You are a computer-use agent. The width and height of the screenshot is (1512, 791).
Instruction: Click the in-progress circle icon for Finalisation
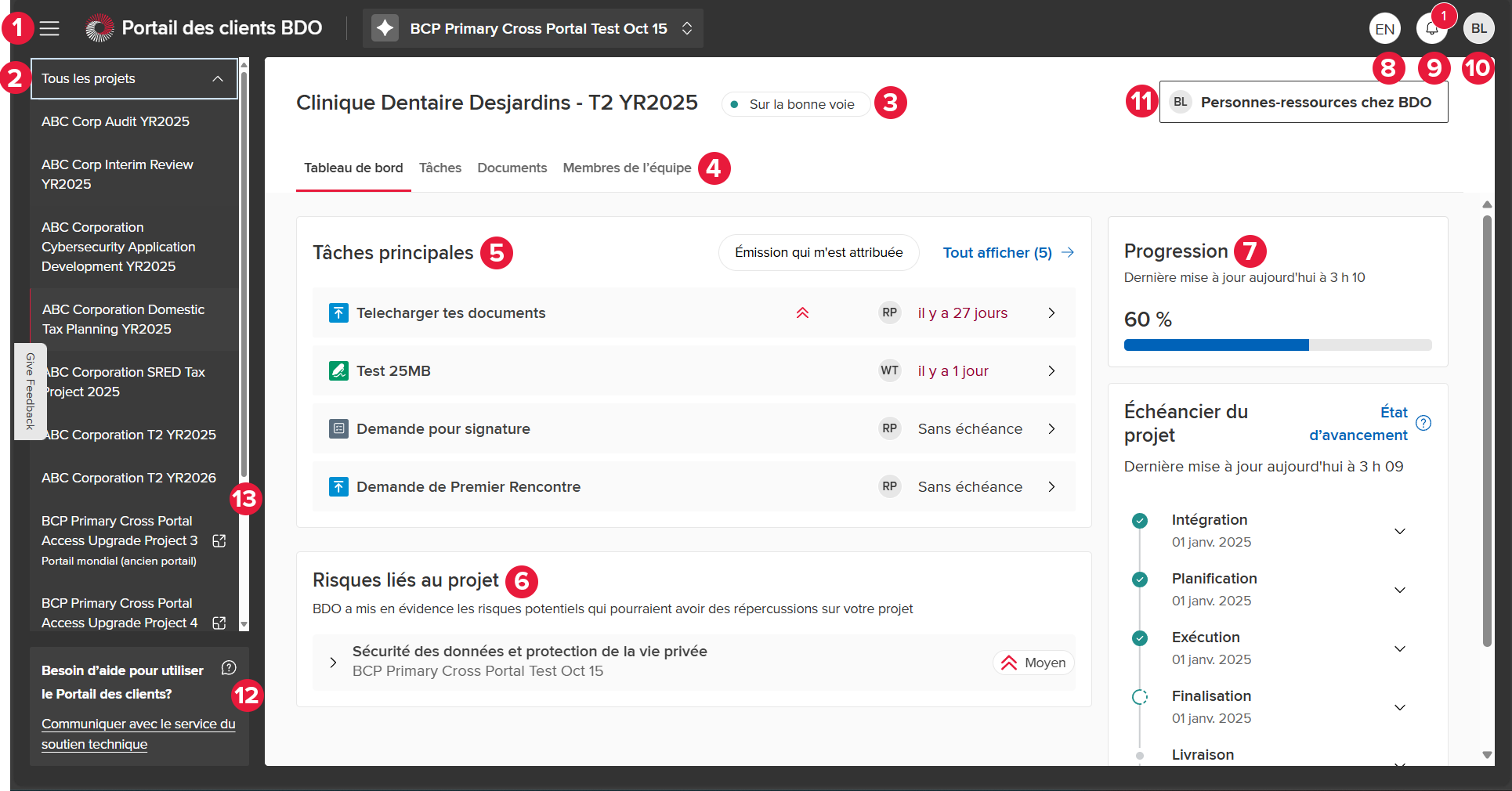click(x=1140, y=696)
